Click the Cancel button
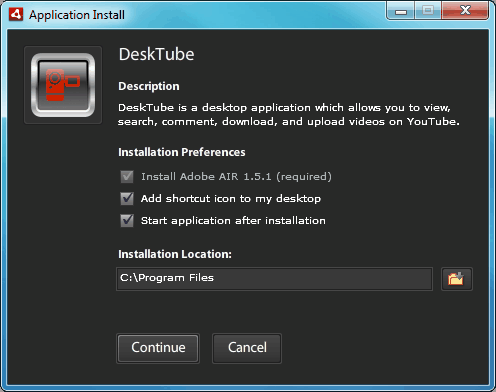 [247, 348]
